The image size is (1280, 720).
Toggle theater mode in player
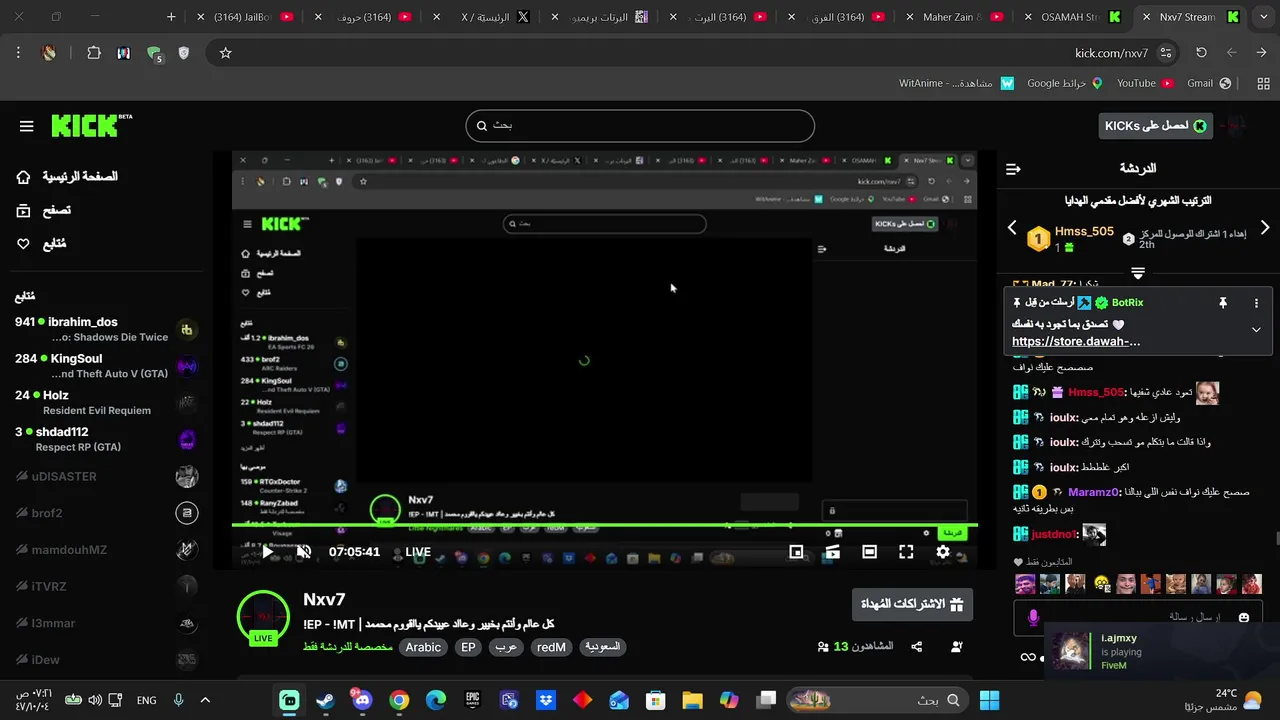tap(870, 552)
